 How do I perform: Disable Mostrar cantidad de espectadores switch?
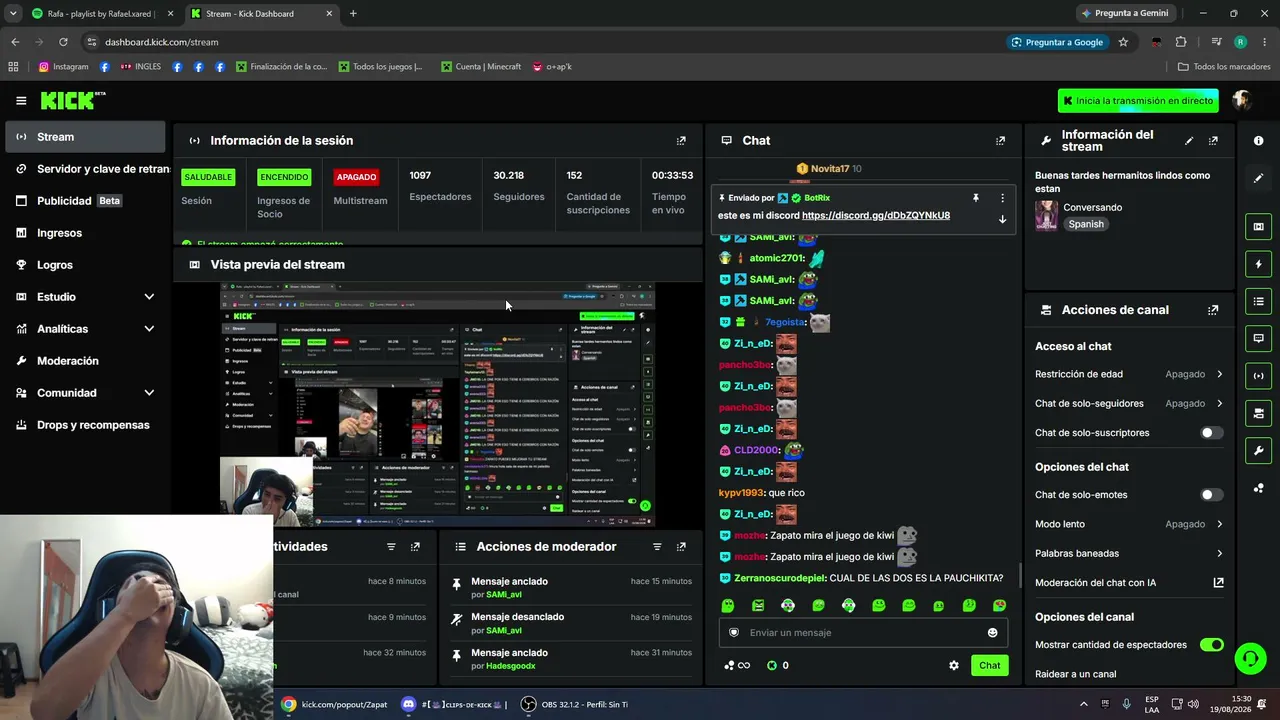coord(1211,645)
